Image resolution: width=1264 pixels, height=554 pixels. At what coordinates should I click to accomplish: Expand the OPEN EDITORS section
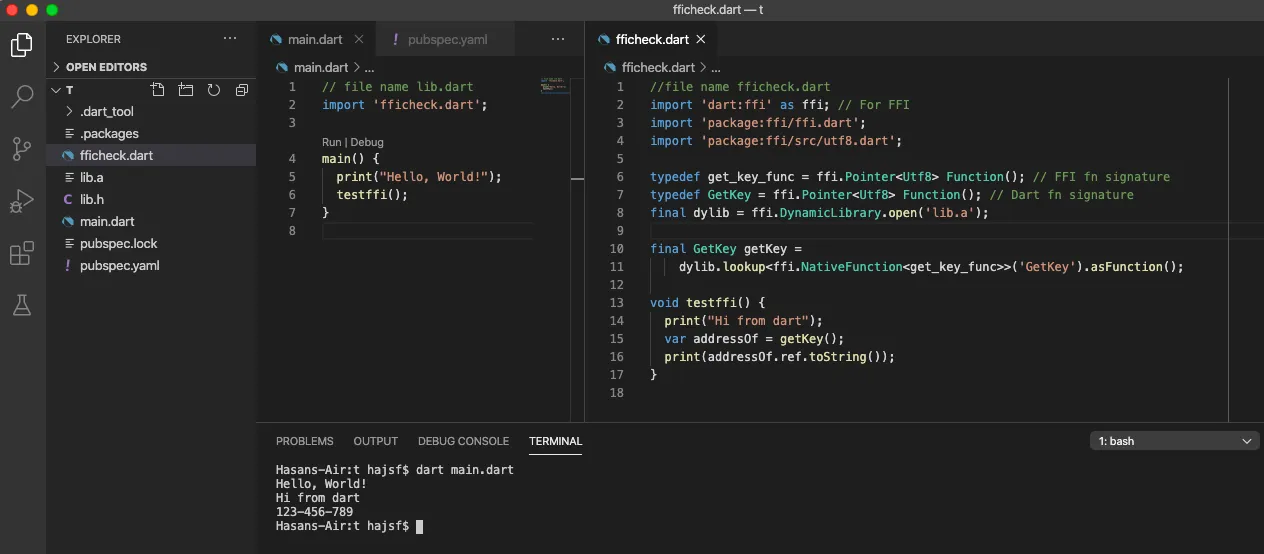tap(150, 67)
